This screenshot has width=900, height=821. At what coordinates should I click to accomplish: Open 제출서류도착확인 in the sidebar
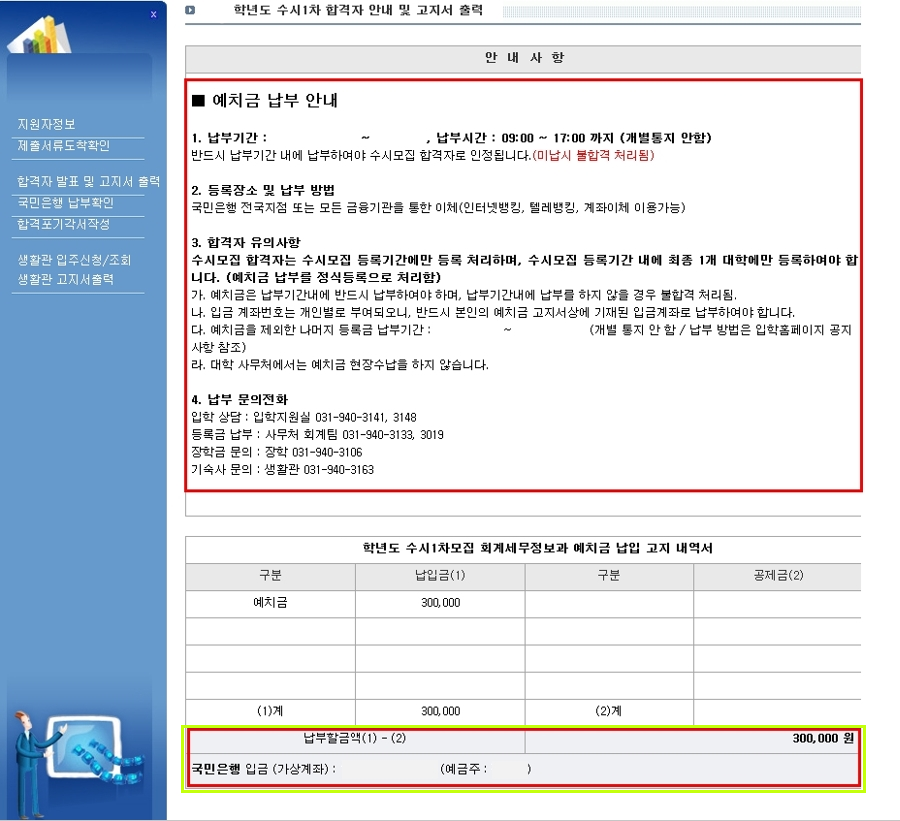63,146
